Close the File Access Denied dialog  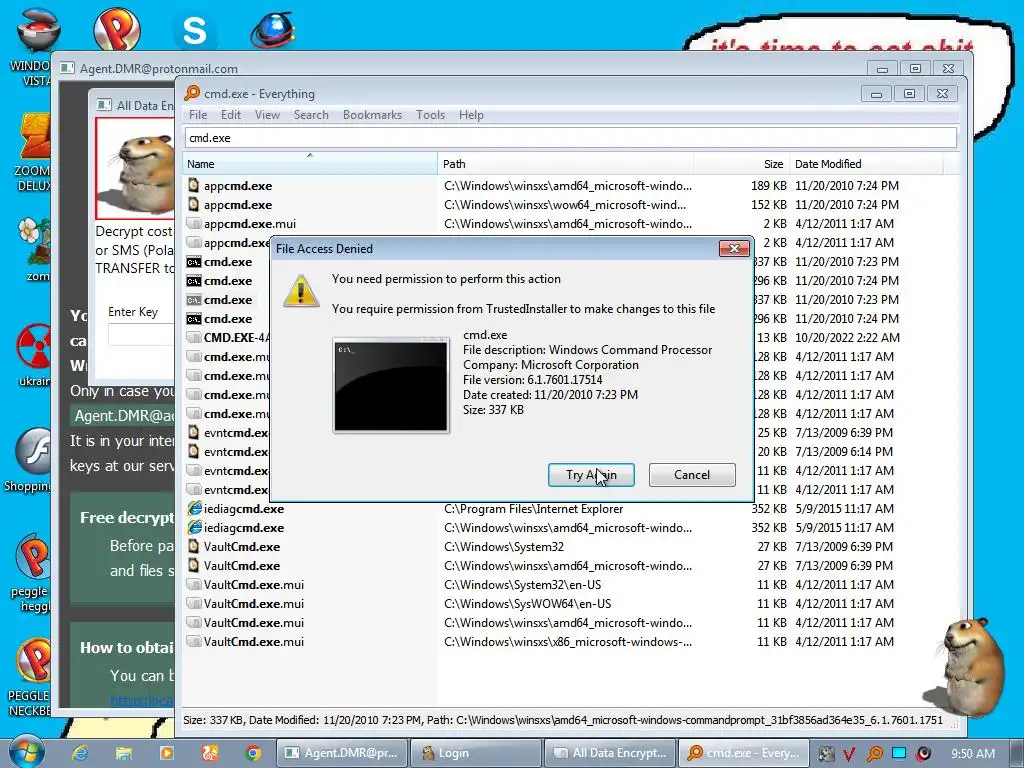[x=734, y=248]
